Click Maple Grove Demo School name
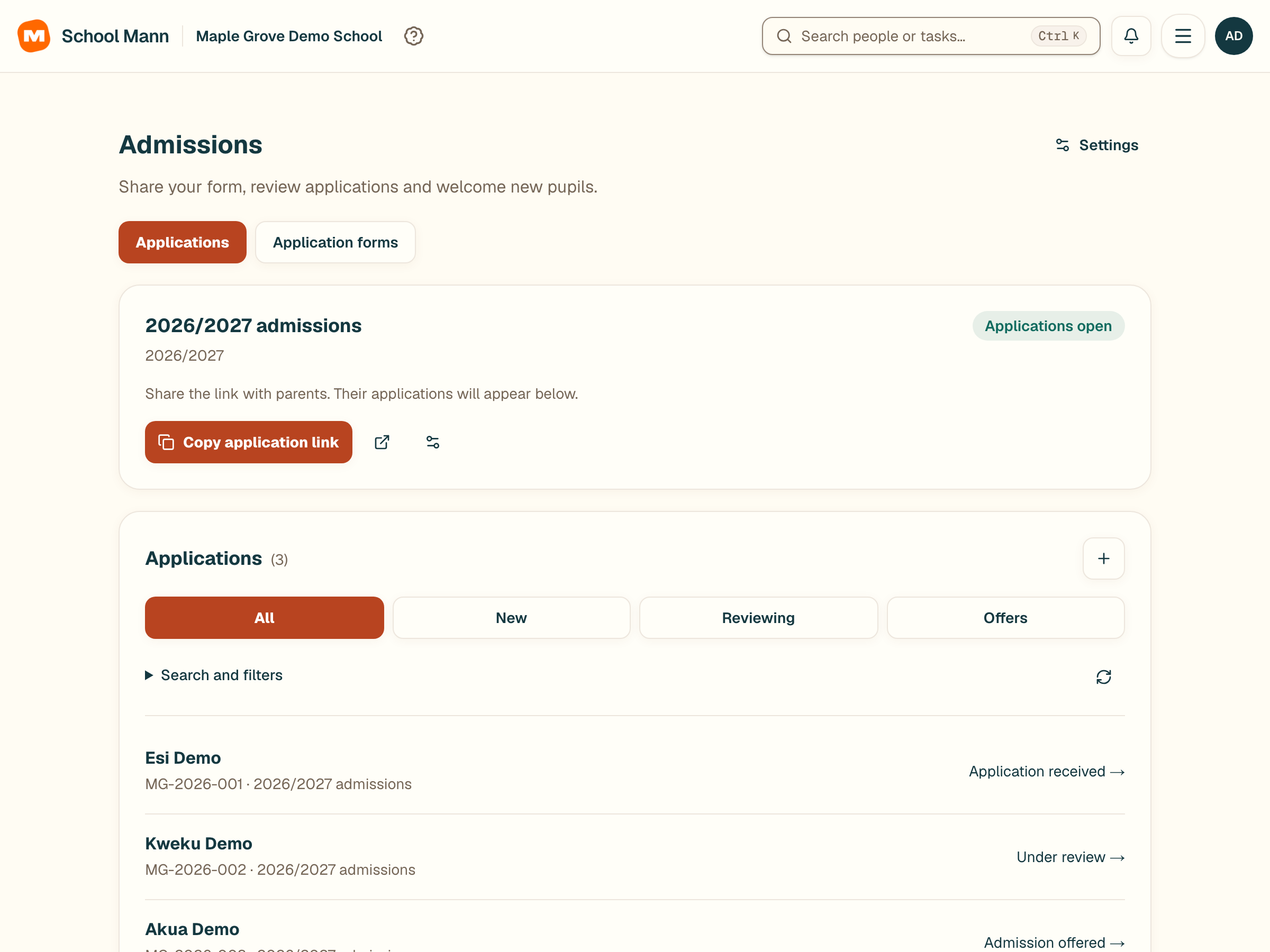1270x952 pixels. click(x=289, y=36)
